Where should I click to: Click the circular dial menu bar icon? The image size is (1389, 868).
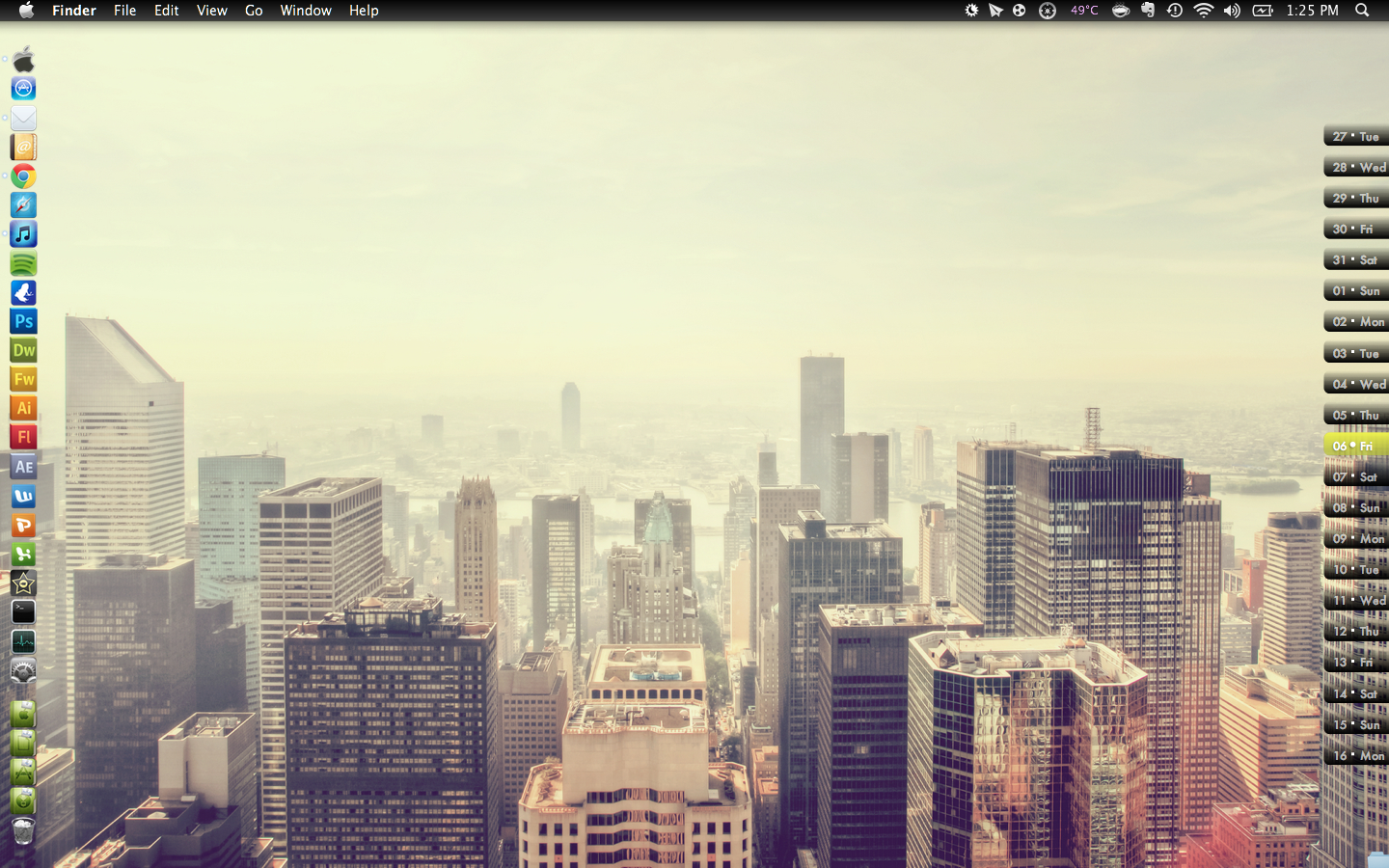pyautogui.click(x=1048, y=11)
